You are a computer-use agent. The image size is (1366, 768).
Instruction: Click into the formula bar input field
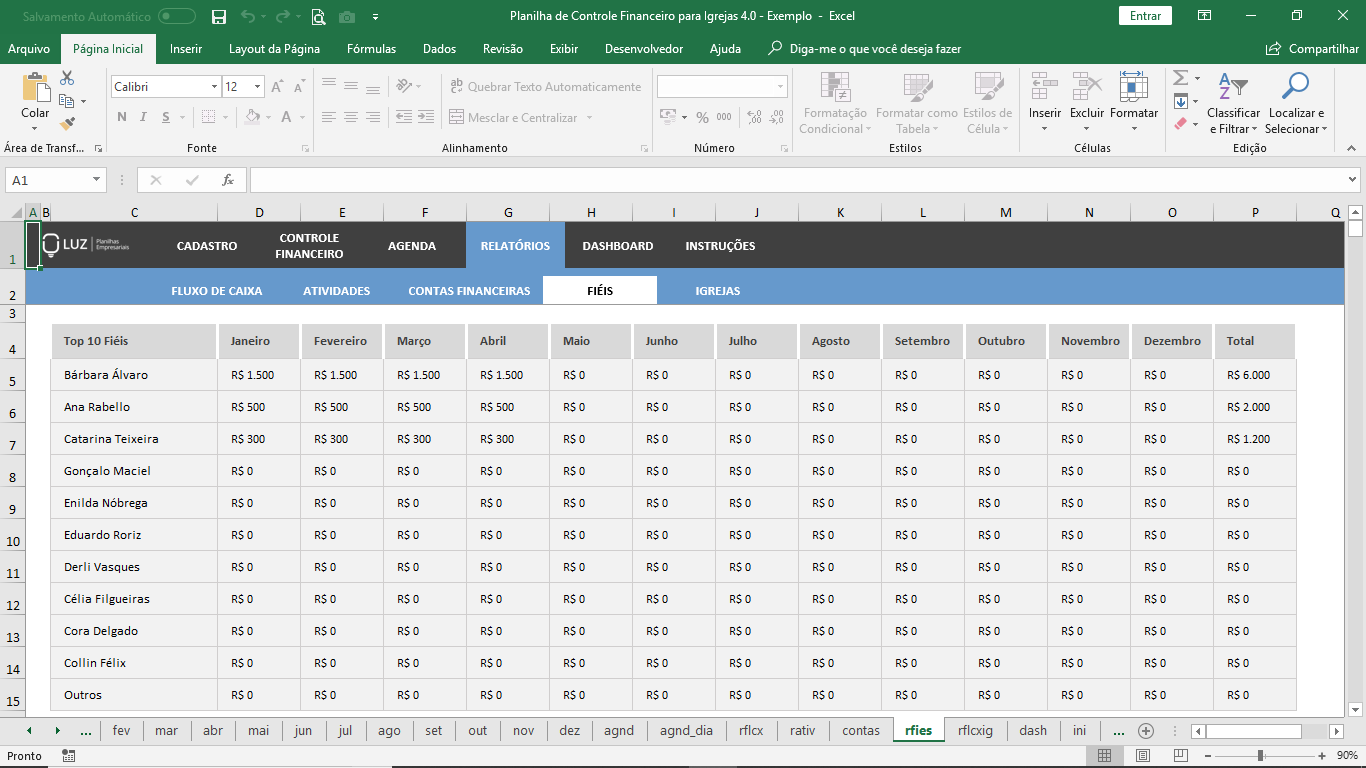tap(795, 180)
